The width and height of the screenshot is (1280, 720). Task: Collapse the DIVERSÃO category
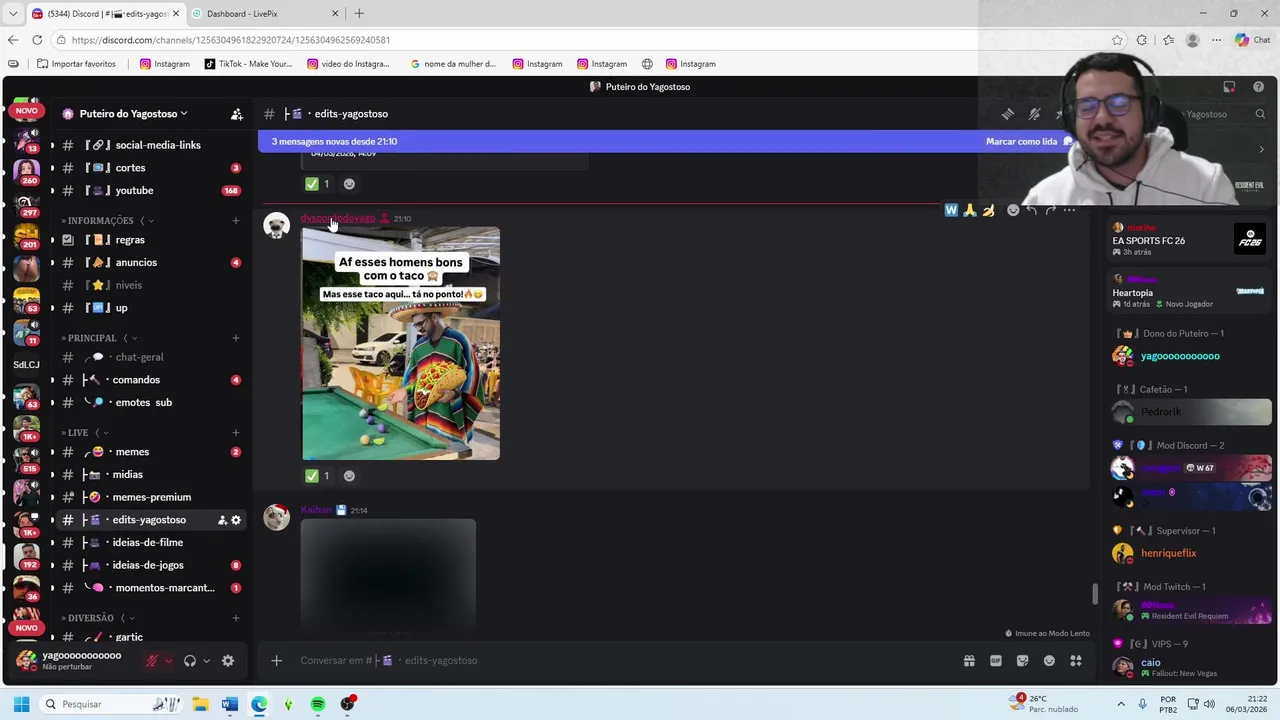point(91,618)
